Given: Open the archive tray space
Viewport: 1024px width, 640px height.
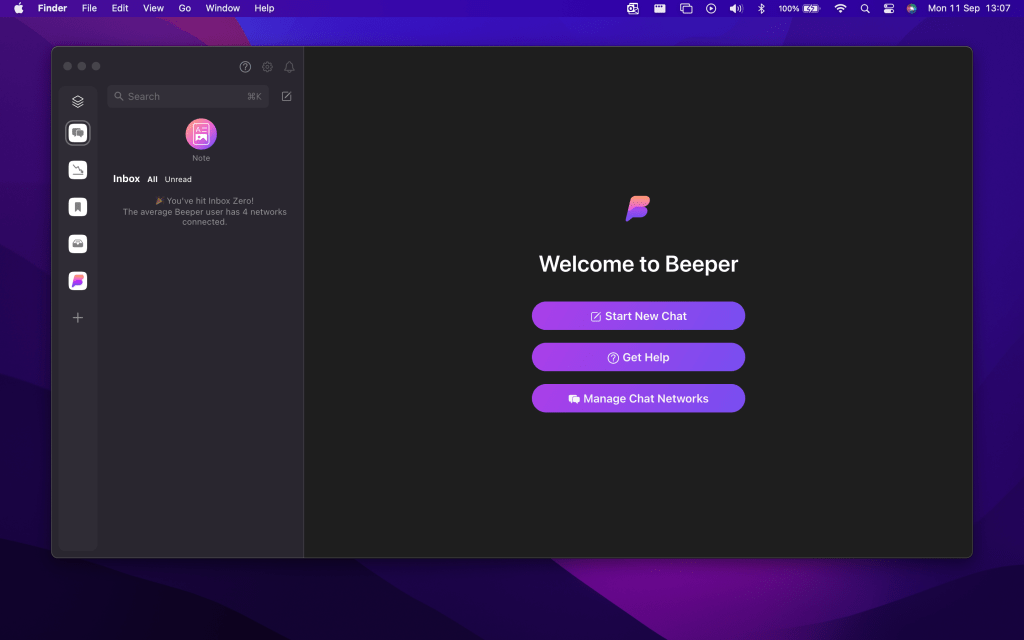Looking at the screenshot, I should tap(78, 244).
